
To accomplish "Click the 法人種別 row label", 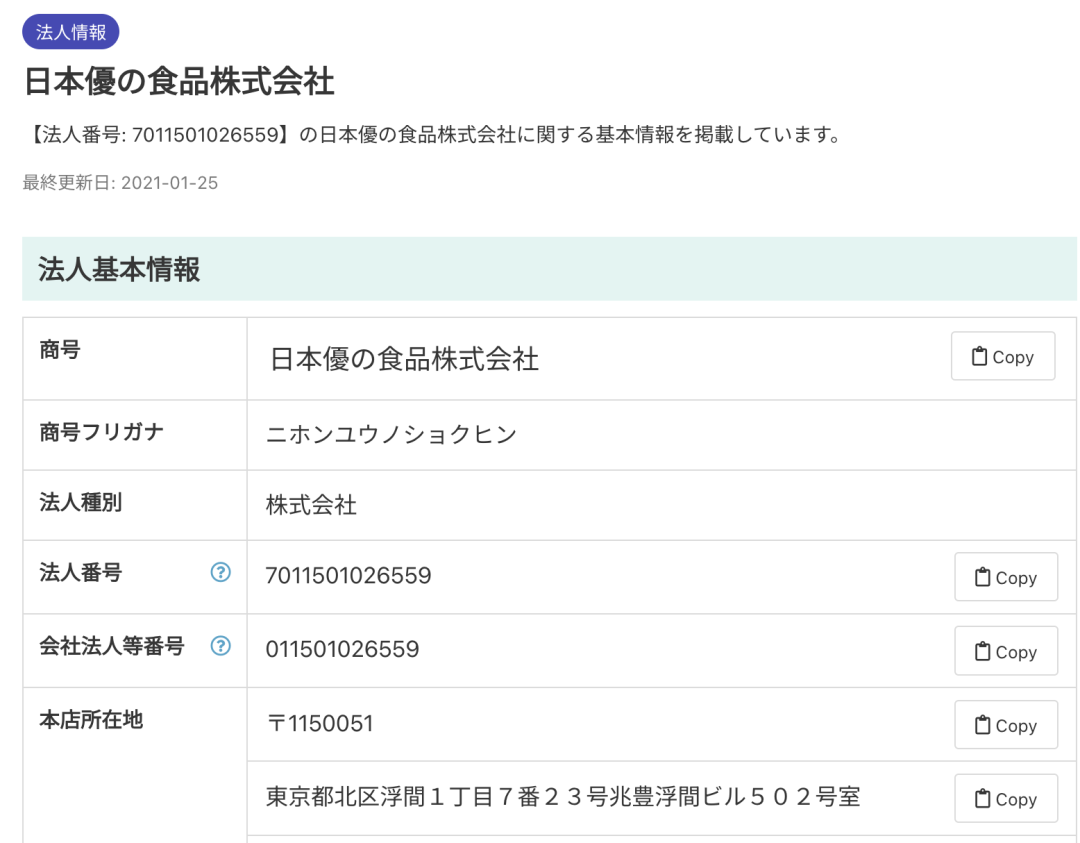I will (81, 502).
